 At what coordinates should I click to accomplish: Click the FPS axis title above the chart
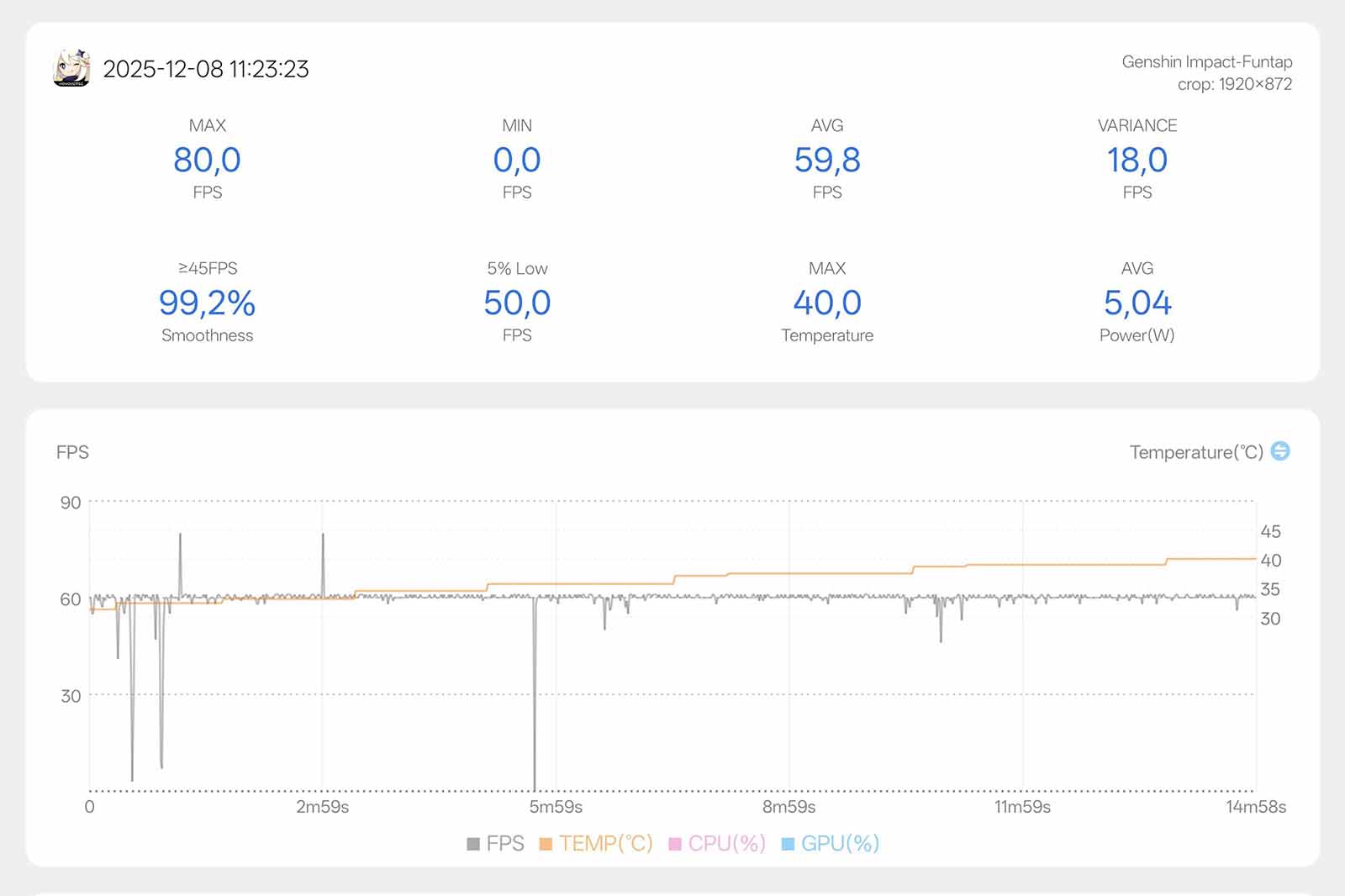coord(72,452)
